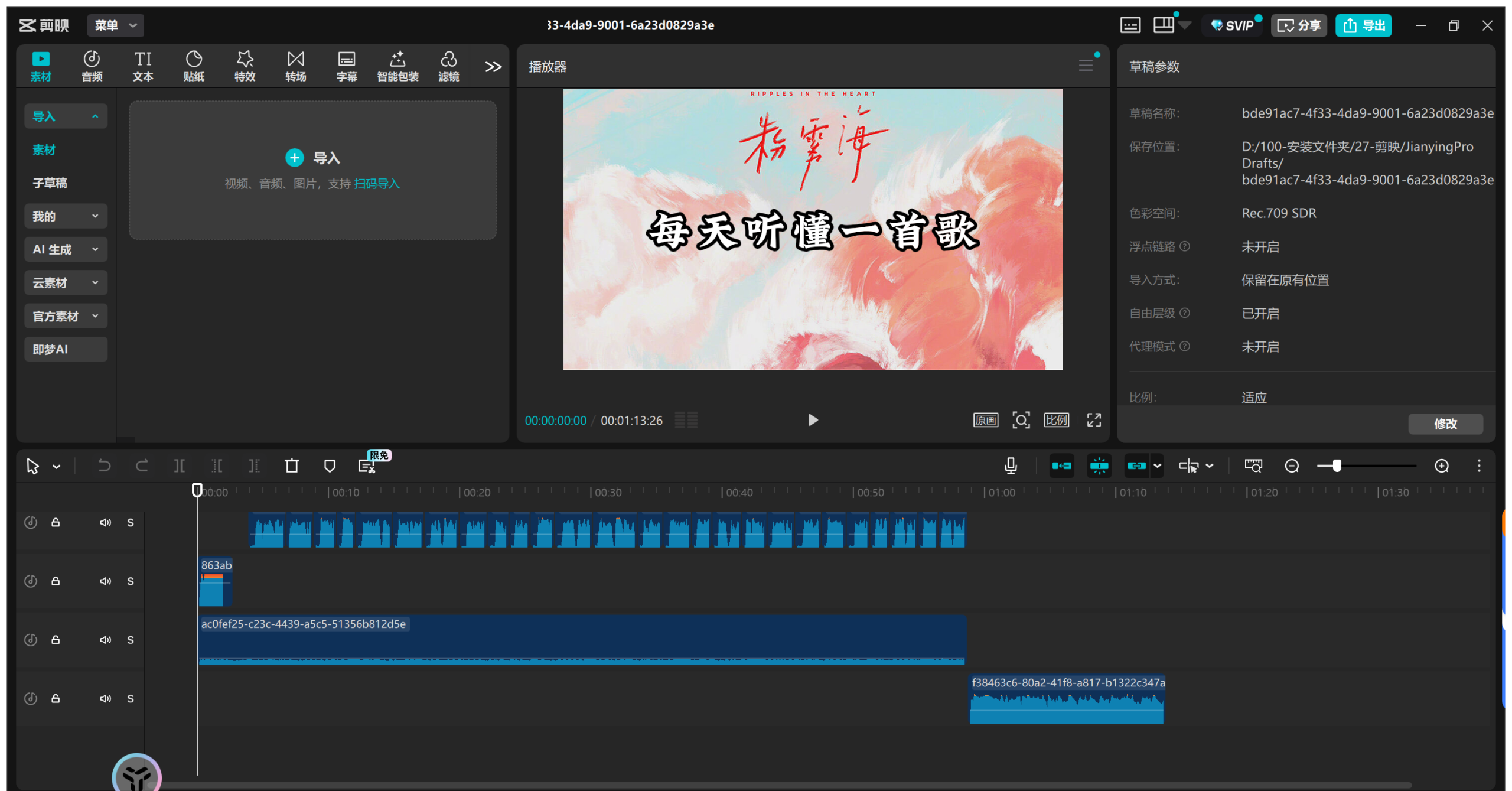The width and height of the screenshot is (1512, 791).
Task: Click the microphone record voiceover icon
Action: pos(1011,466)
